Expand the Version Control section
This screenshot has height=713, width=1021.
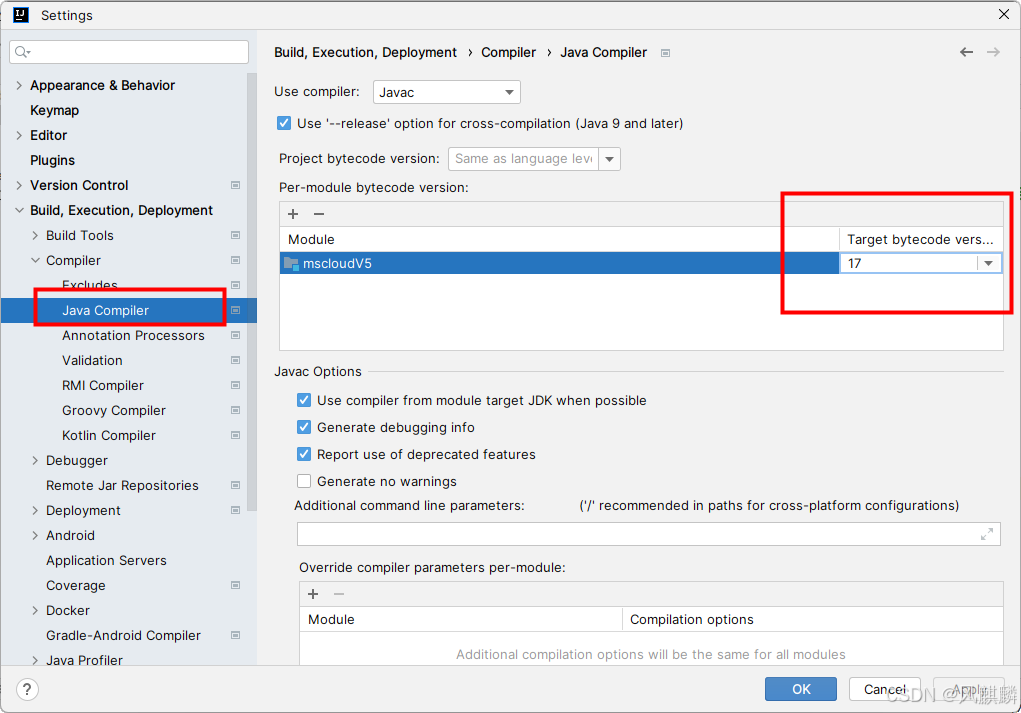[19, 186]
